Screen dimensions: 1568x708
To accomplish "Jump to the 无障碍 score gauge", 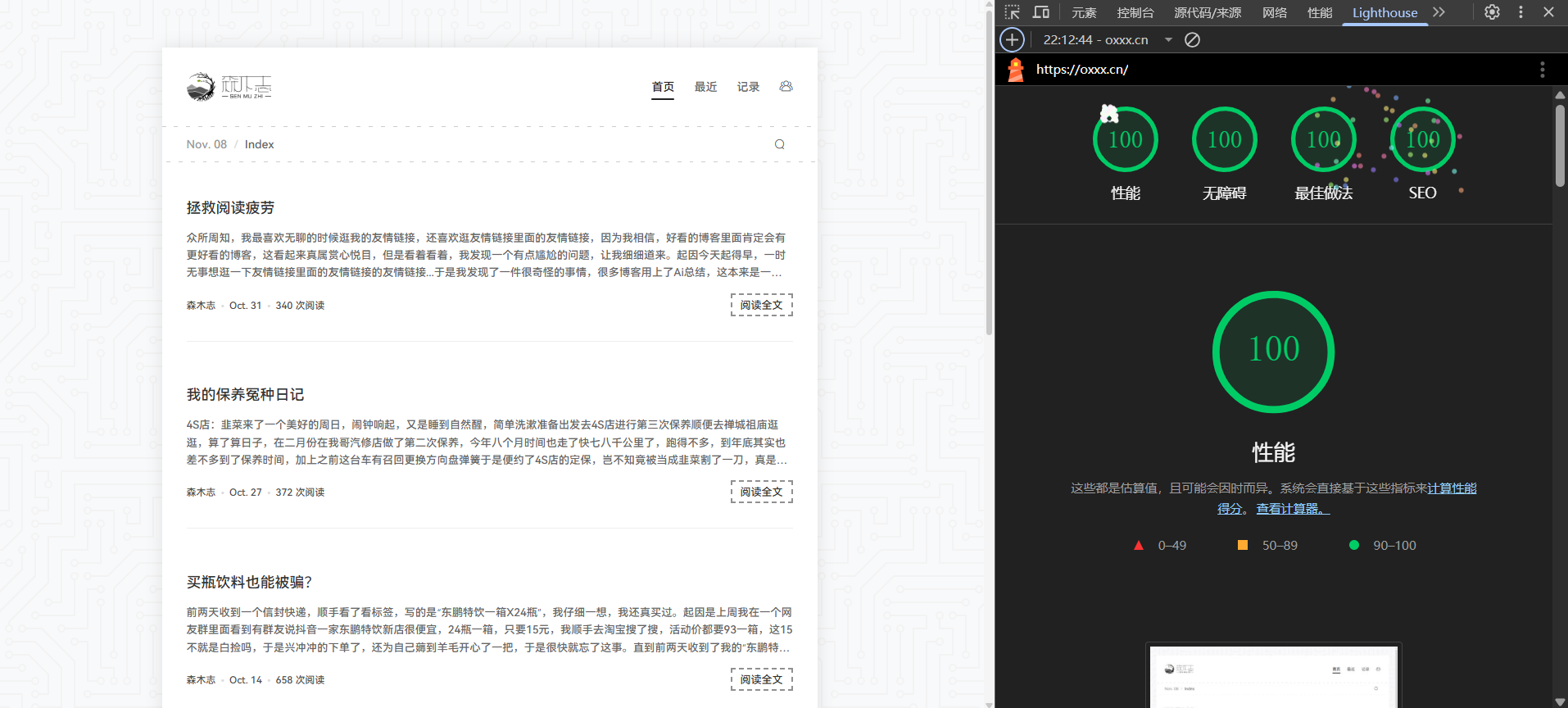I will coord(1224,139).
